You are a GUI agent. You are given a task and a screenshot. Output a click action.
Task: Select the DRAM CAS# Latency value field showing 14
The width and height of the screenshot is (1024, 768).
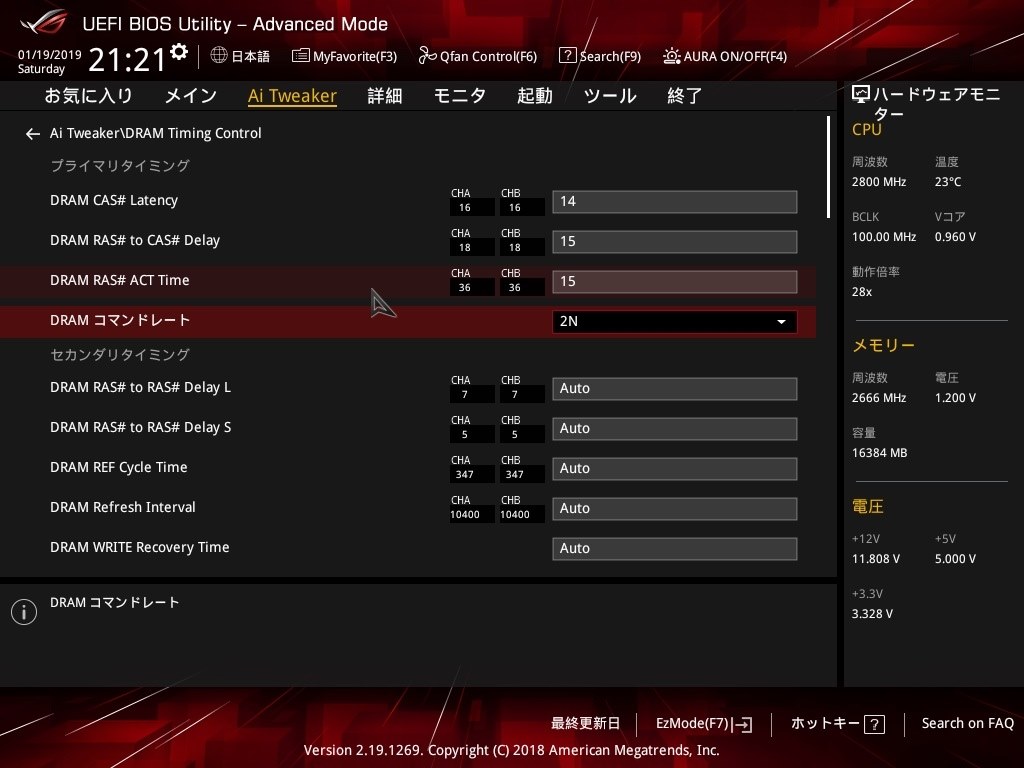pyautogui.click(x=674, y=201)
